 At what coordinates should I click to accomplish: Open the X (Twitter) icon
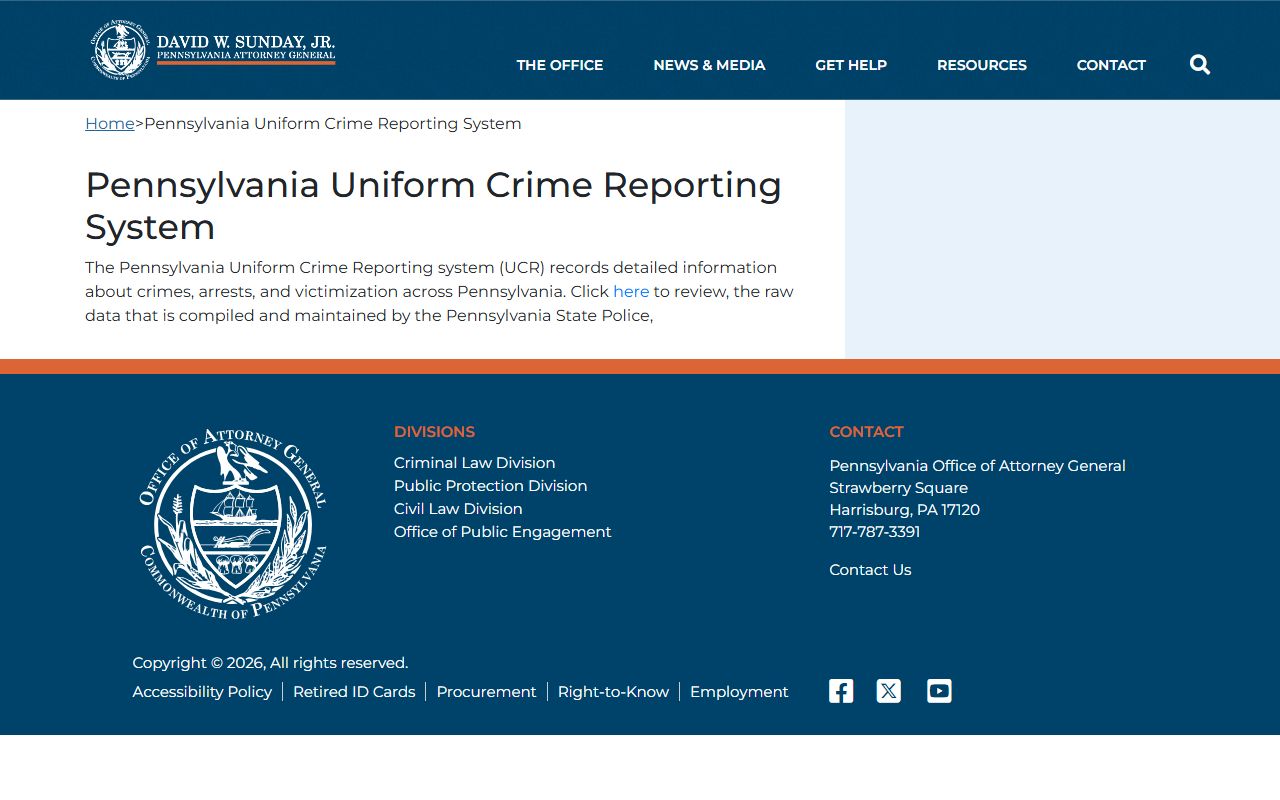(x=889, y=691)
